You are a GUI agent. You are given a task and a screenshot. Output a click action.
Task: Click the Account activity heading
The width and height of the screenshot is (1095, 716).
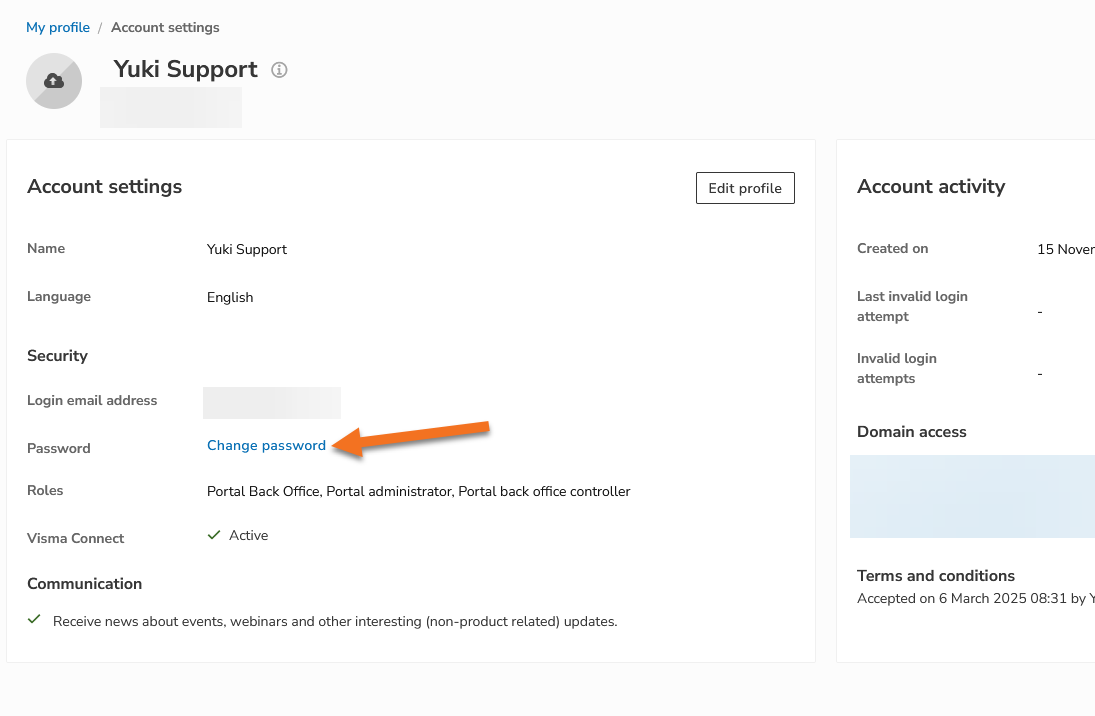[931, 187]
